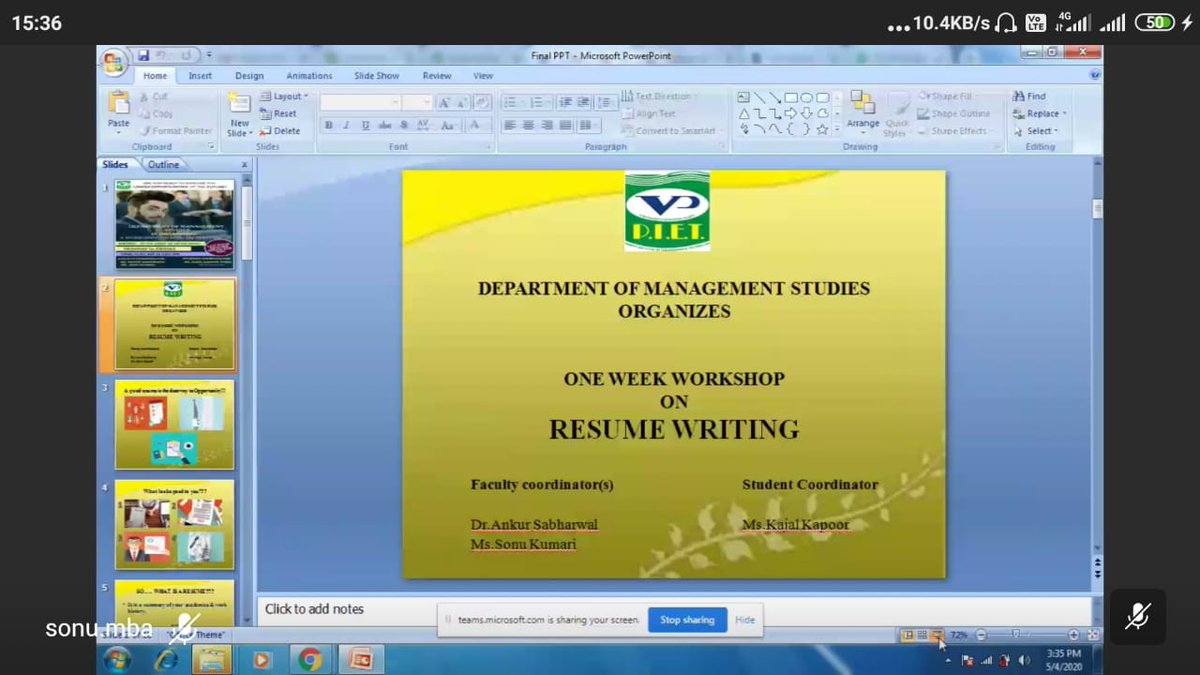Zoom out with the minus button
The height and width of the screenshot is (675, 1200).
tap(981, 635)
